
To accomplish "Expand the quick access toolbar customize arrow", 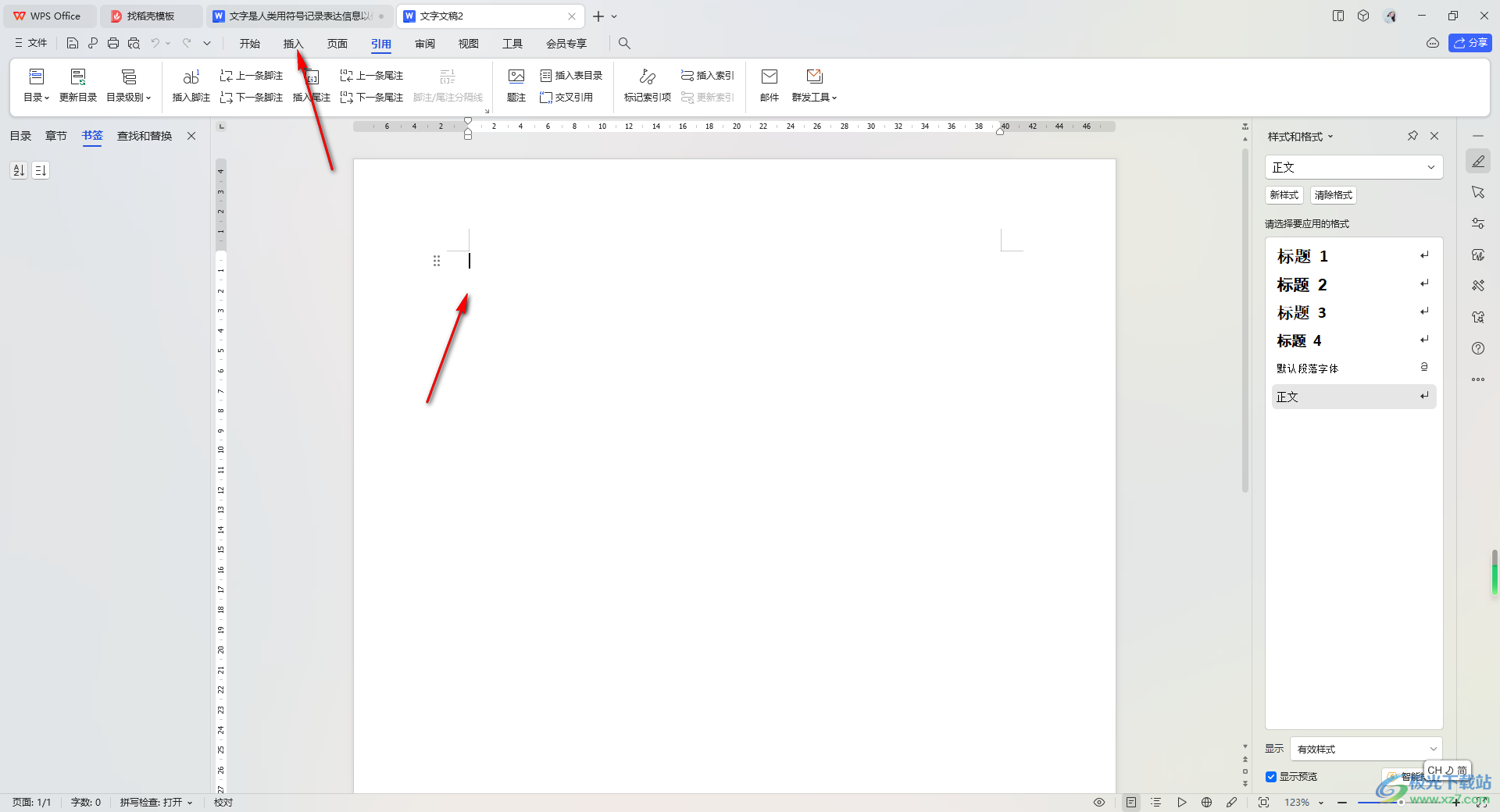I will (207, 44).
